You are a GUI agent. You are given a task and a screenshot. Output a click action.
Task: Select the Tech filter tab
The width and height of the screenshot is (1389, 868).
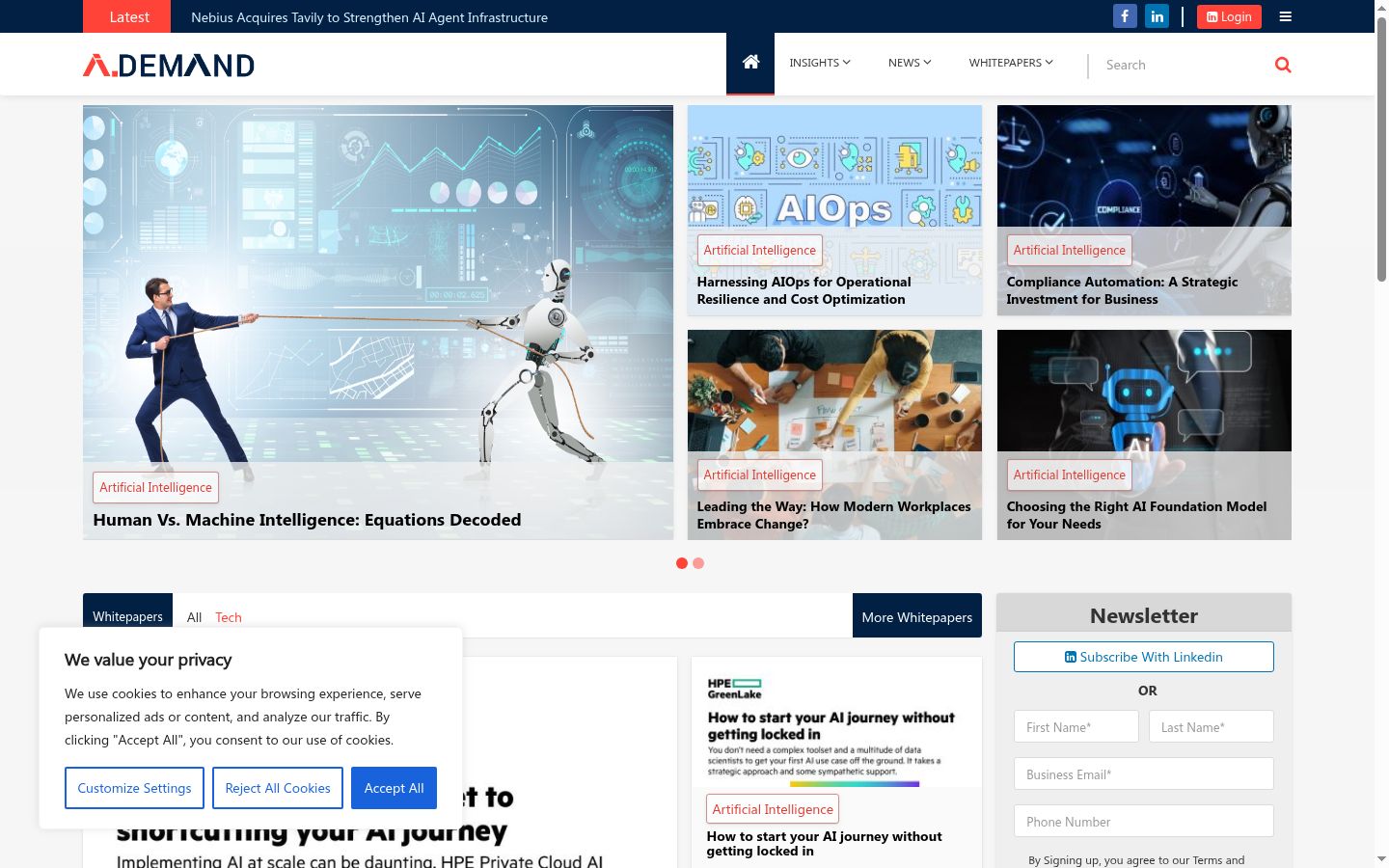click(229, 617)
